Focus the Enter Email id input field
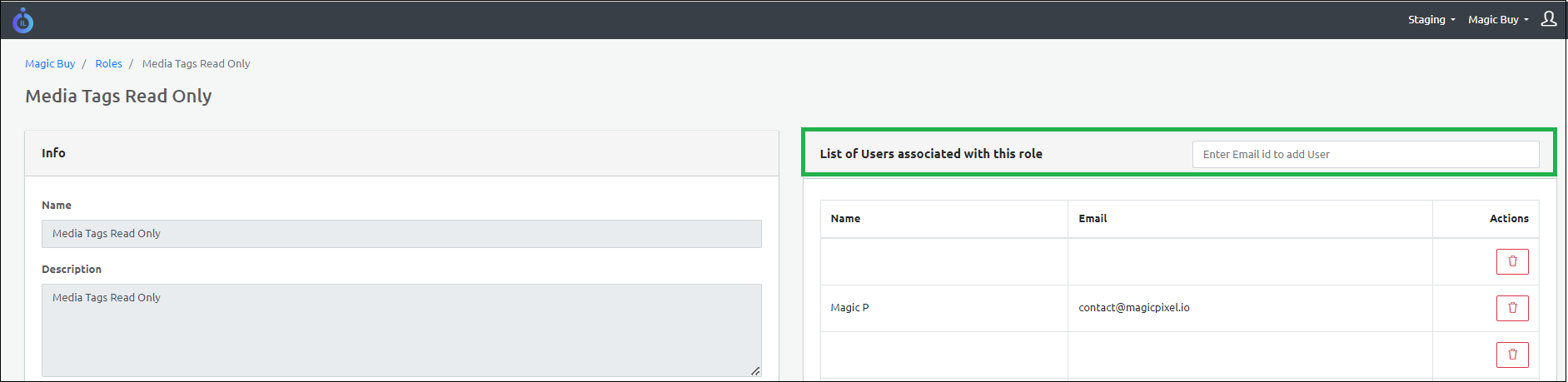The image size is (1568, 382). pyautogui.click(x=1365, y=155)
